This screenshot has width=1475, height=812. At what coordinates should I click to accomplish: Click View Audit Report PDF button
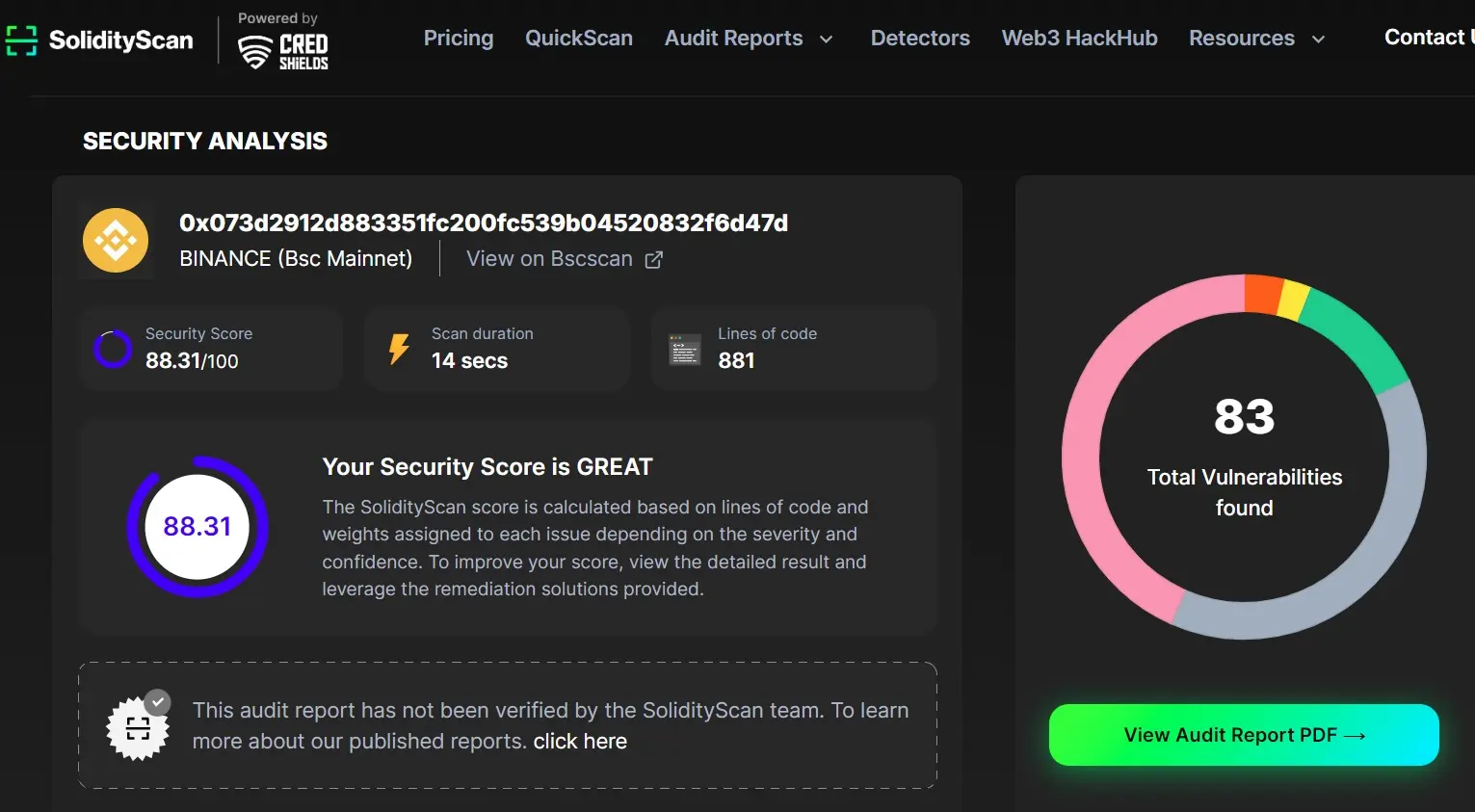pos(1244,735)
